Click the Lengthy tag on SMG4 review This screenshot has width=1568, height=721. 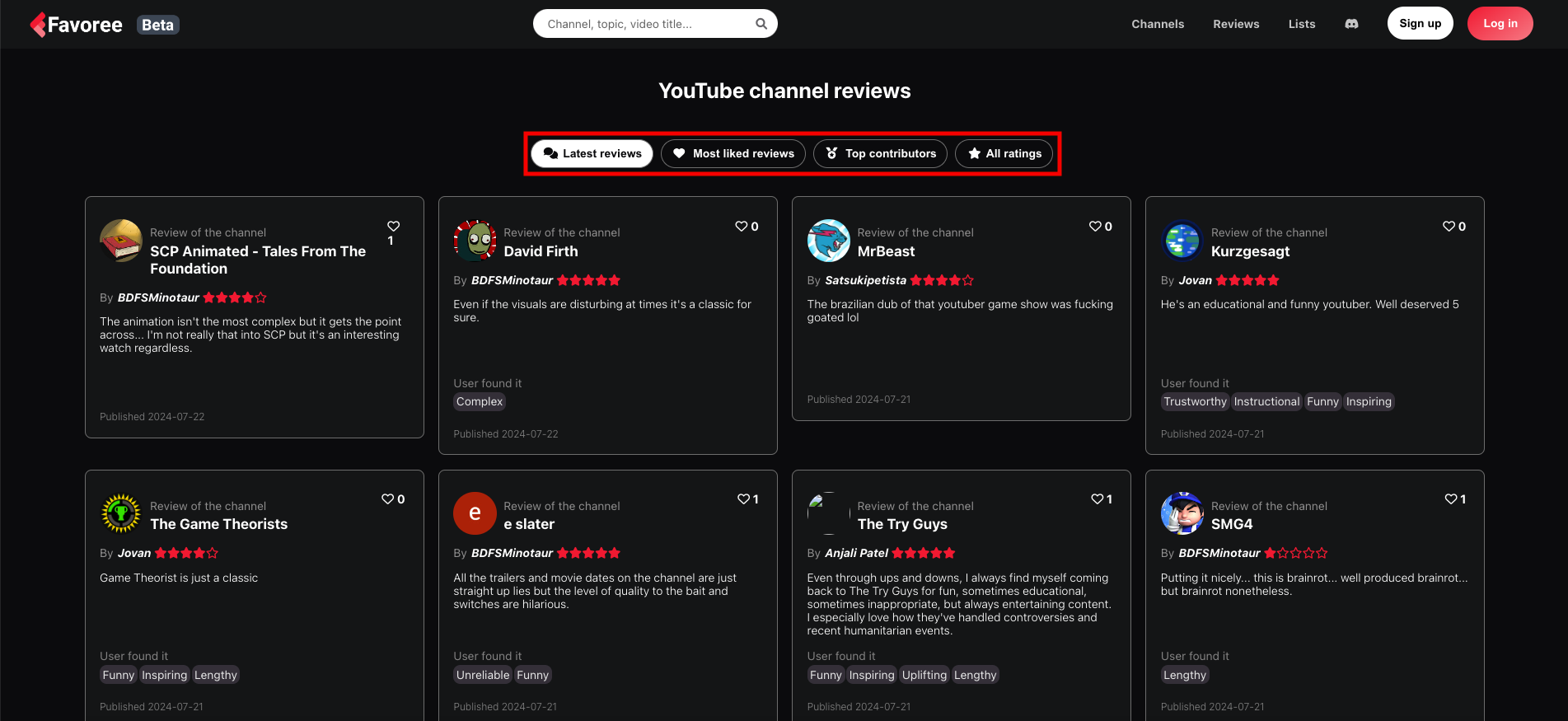tap(1185, 675)
